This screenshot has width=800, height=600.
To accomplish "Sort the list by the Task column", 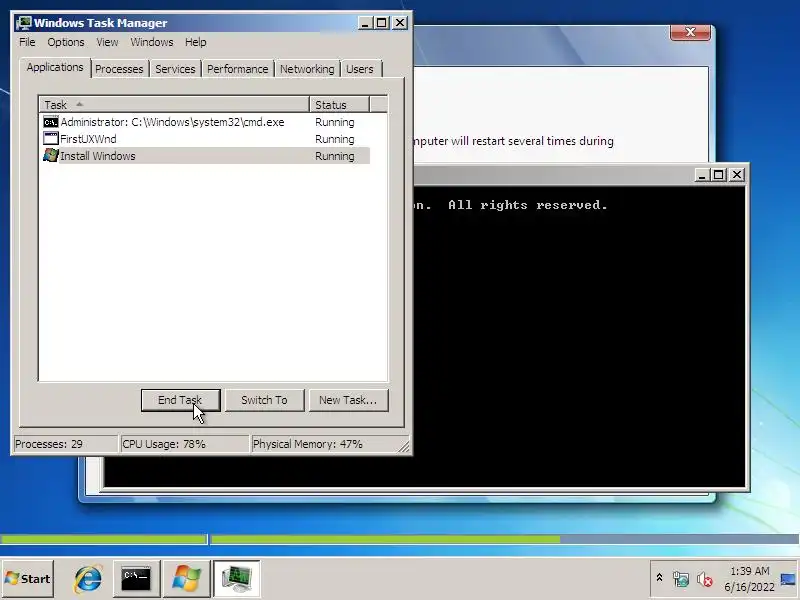I will [x=174, y=105].
